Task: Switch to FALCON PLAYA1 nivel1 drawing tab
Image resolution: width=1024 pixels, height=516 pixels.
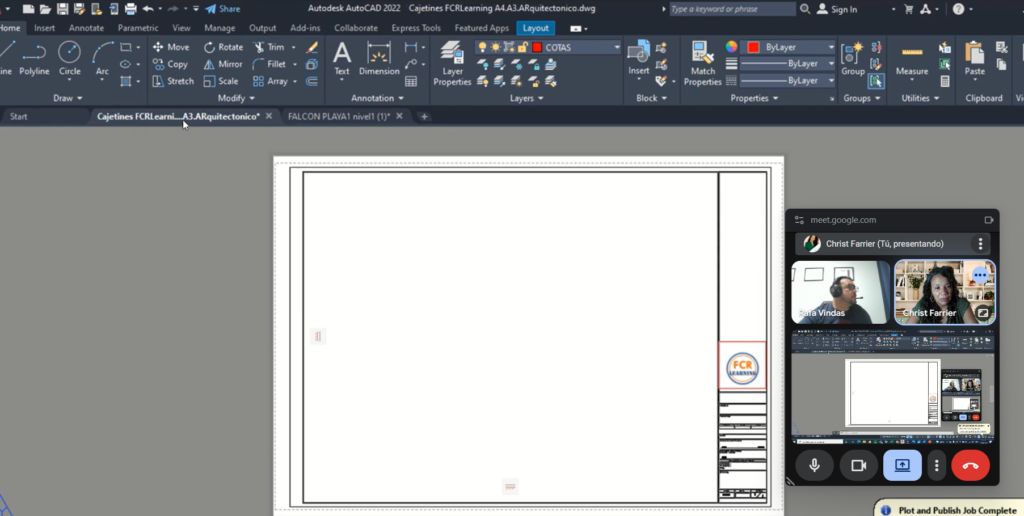Action: [339, 116]
